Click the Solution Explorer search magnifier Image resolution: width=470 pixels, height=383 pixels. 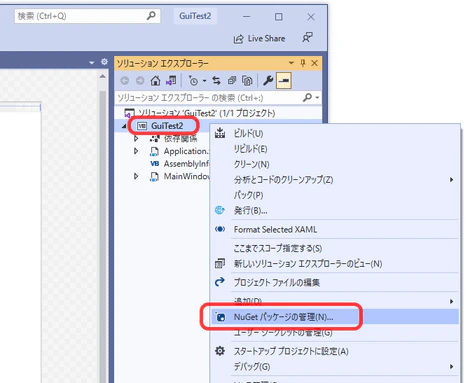tap(307, 97)
